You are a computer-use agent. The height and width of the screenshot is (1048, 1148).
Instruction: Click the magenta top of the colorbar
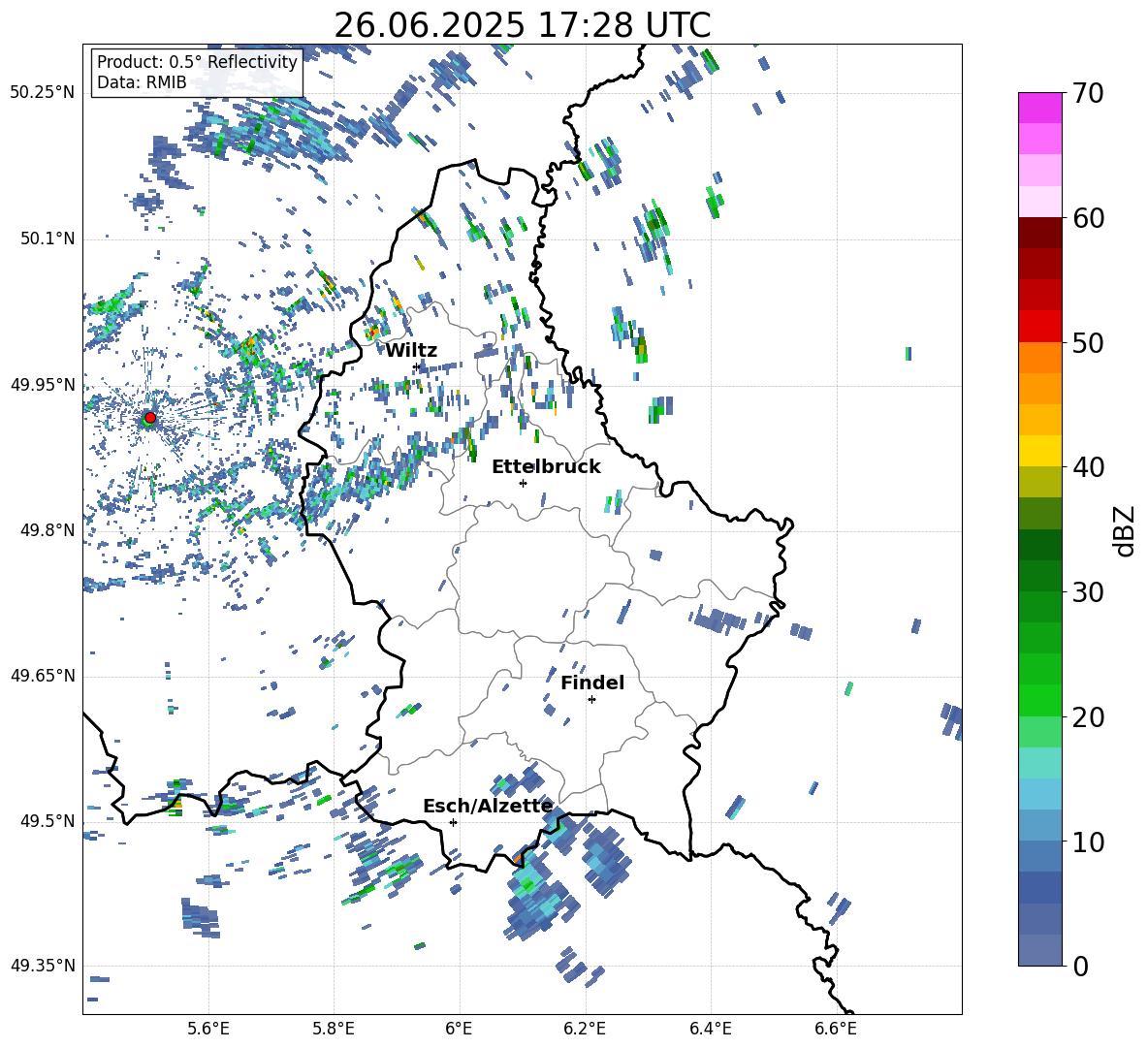coord(1039,108)
